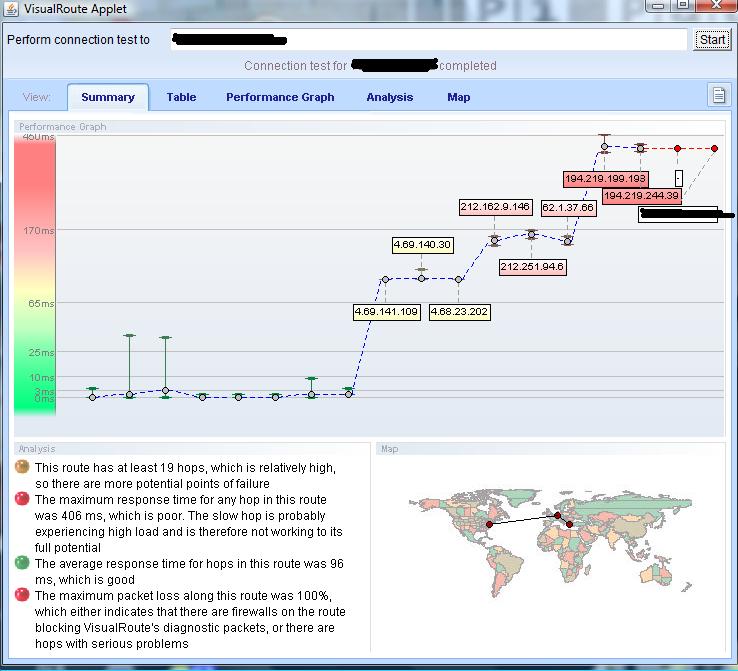Select hop label 212.251.94.6
Screen dimensions: 738x671
tap(532, 267)
